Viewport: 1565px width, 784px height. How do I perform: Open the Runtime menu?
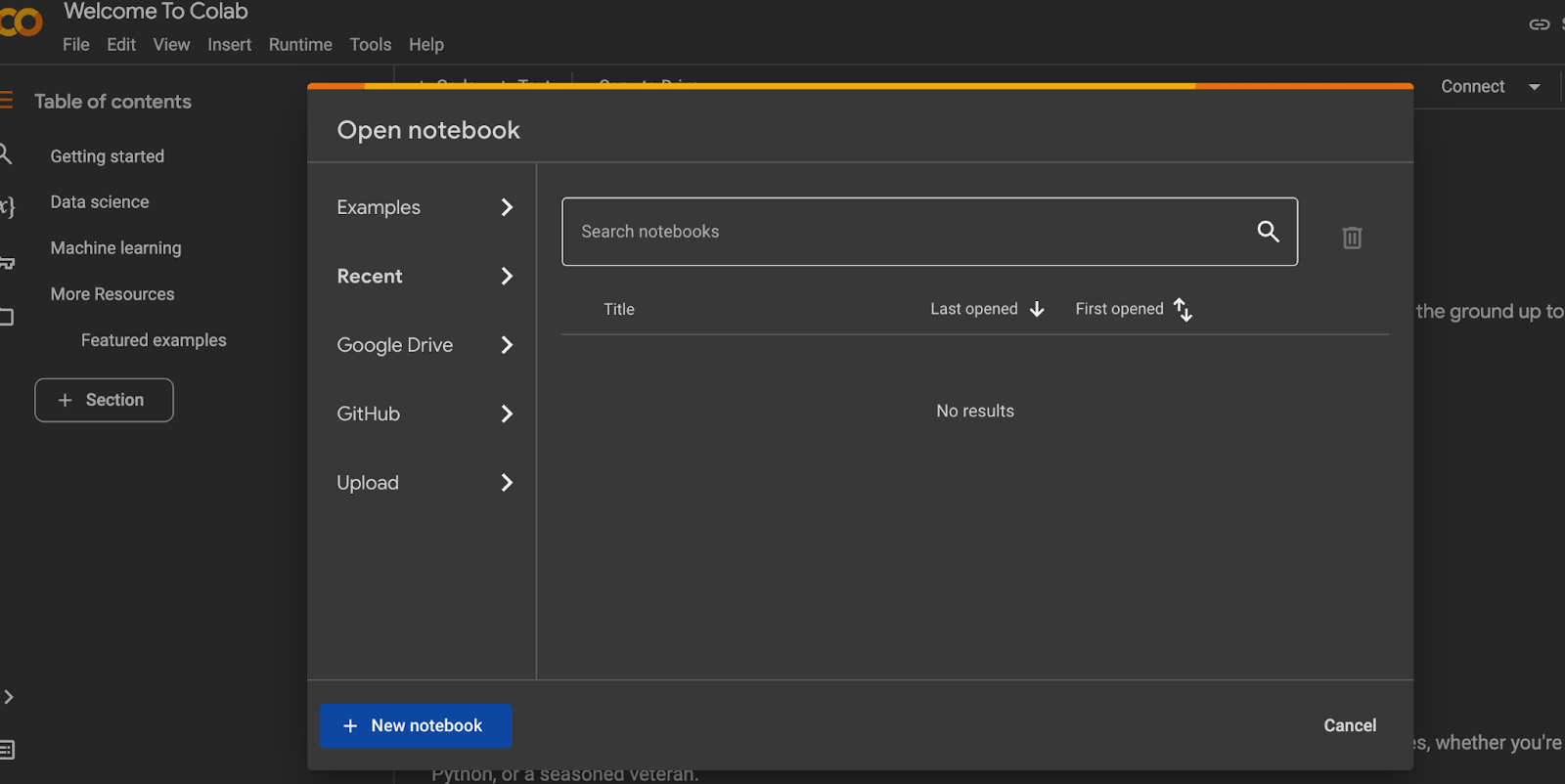tap(300, 44)
